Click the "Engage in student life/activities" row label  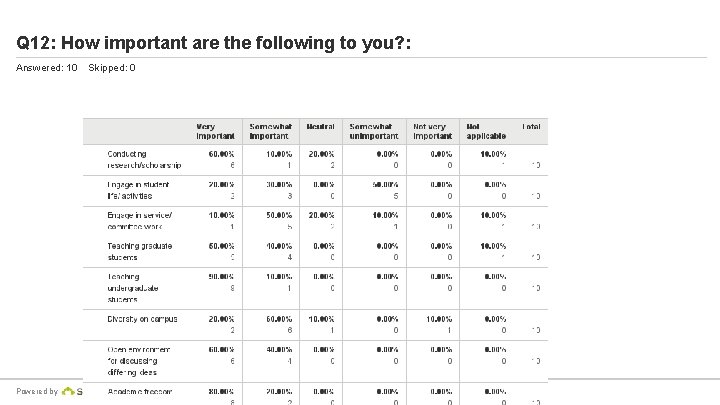[141, 190]
